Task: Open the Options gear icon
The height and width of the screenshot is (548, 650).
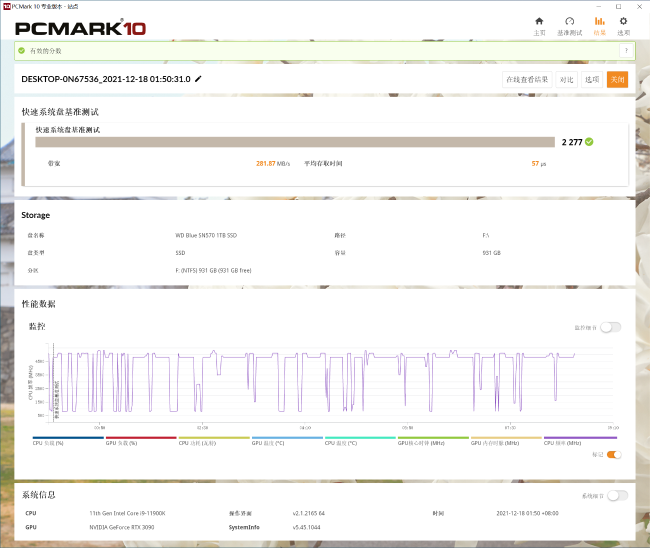Action: click(x=623, y=22)
